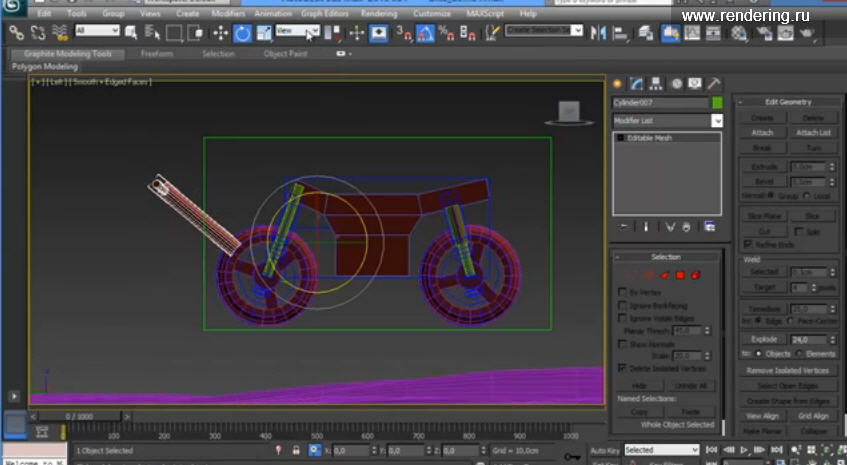The width and height of the screenshot is (847, 465).
Task: Select the Link tool chain icon
Action: coord(16,33)
